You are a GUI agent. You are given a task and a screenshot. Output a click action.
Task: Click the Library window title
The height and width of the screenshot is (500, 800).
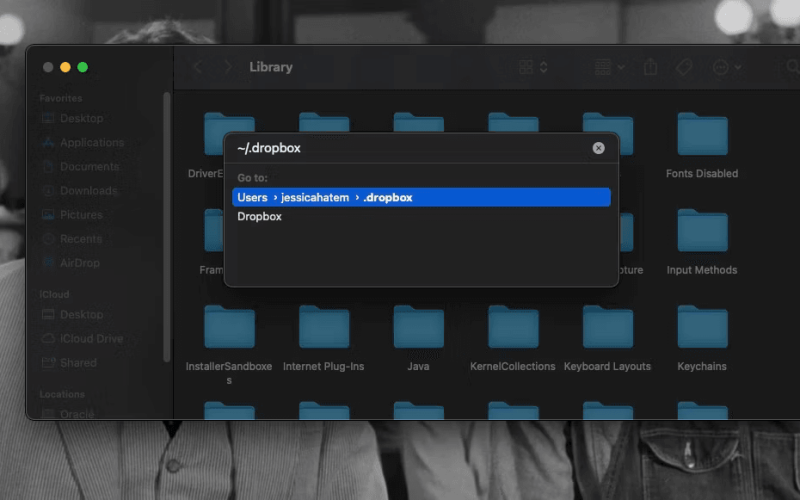click(x=271, y=67)
